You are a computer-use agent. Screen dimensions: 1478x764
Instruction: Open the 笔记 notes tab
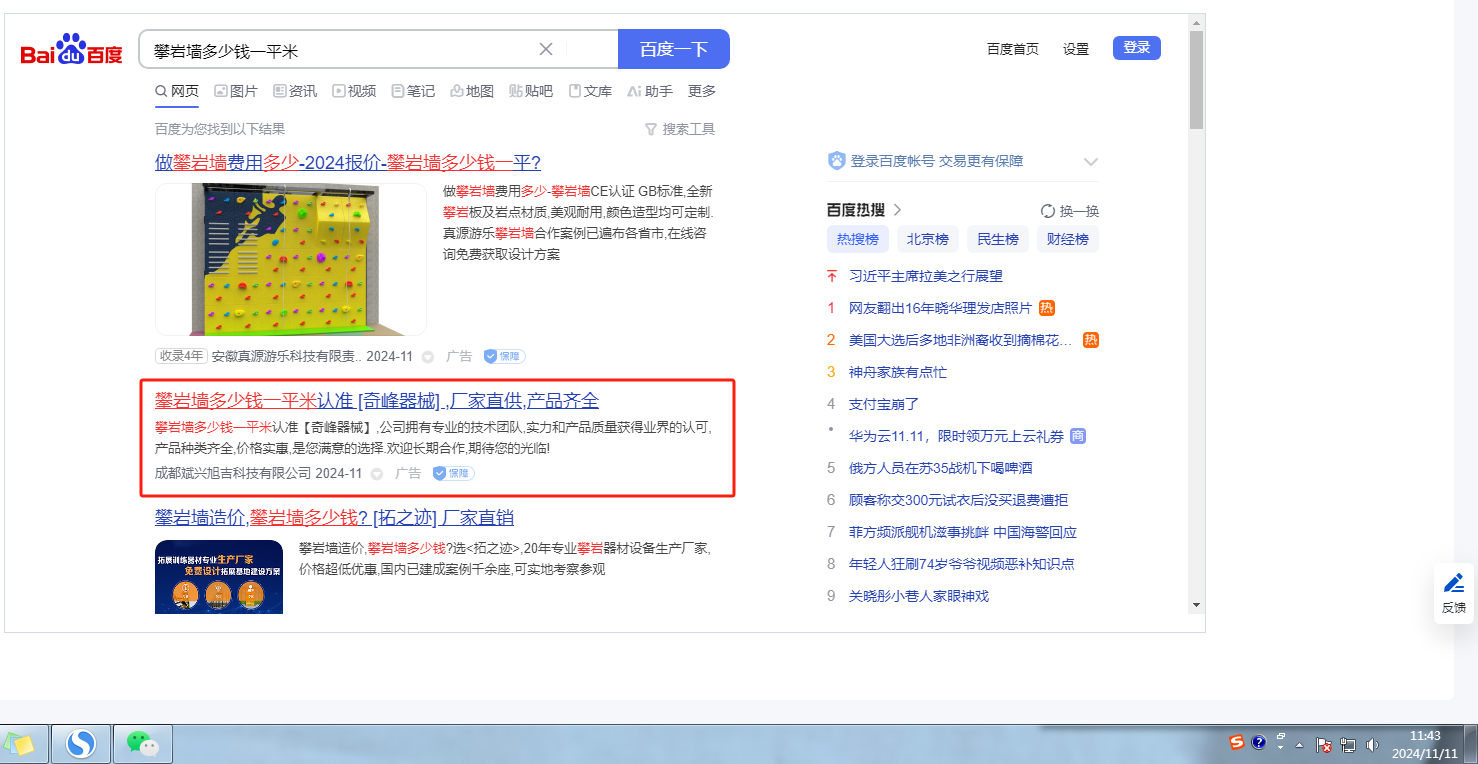coord(413,91)
